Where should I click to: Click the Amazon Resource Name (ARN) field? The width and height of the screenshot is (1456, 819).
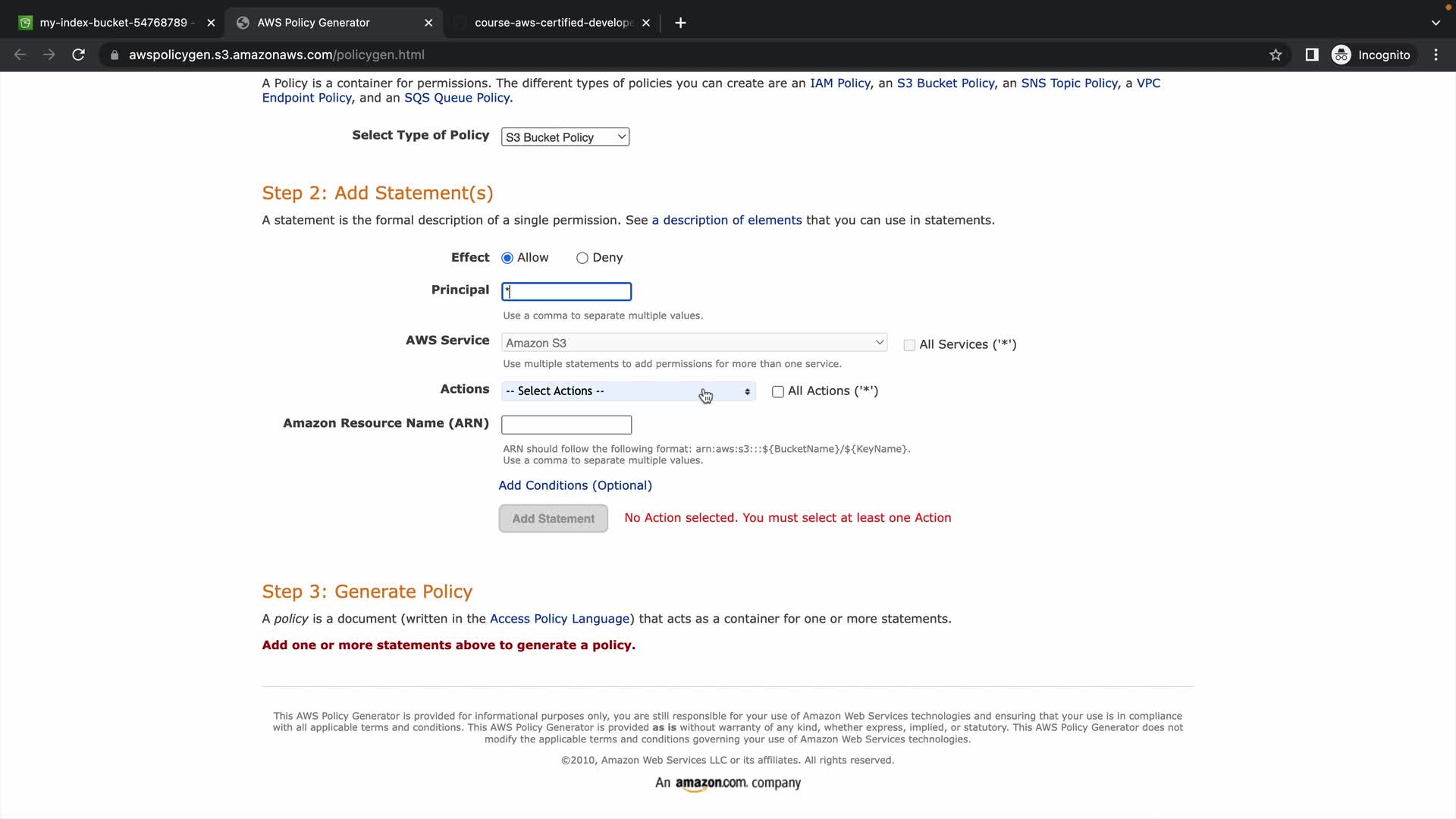tap(566, 425)
